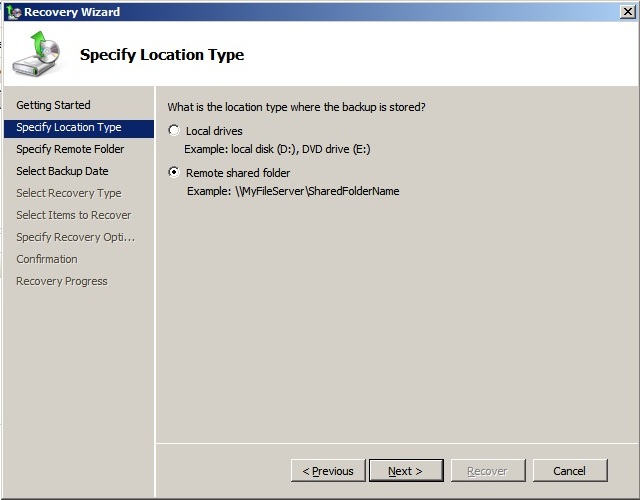Viewport: 640px width, 500px height.
Task: Open the Getting Started step
Action: 53,105
